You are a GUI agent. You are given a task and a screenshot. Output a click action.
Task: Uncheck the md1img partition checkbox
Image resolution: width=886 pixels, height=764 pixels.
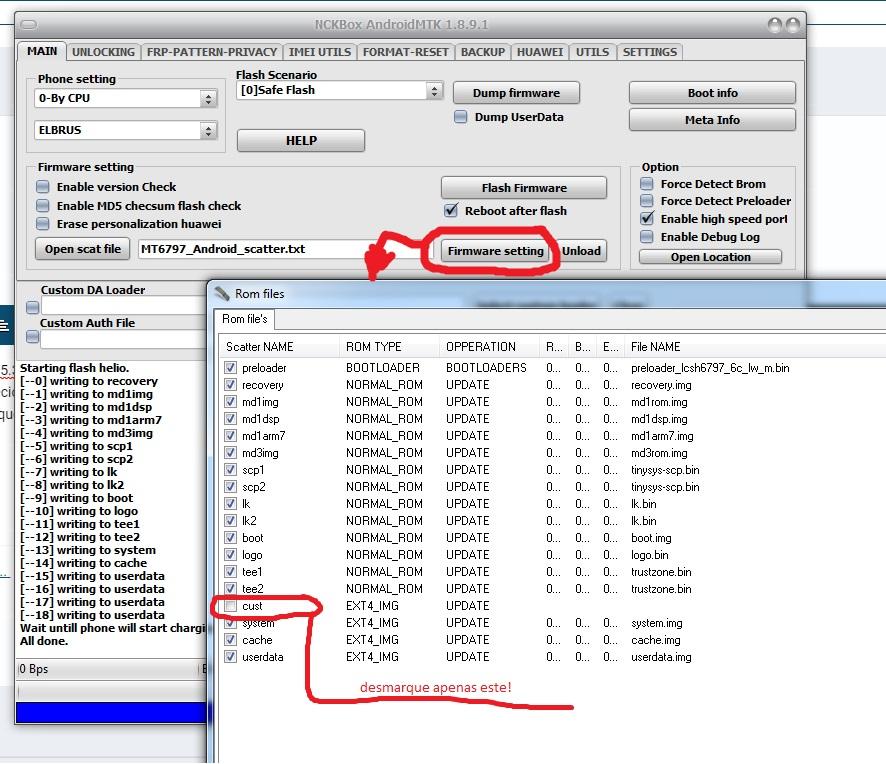[x=231, y=402]
